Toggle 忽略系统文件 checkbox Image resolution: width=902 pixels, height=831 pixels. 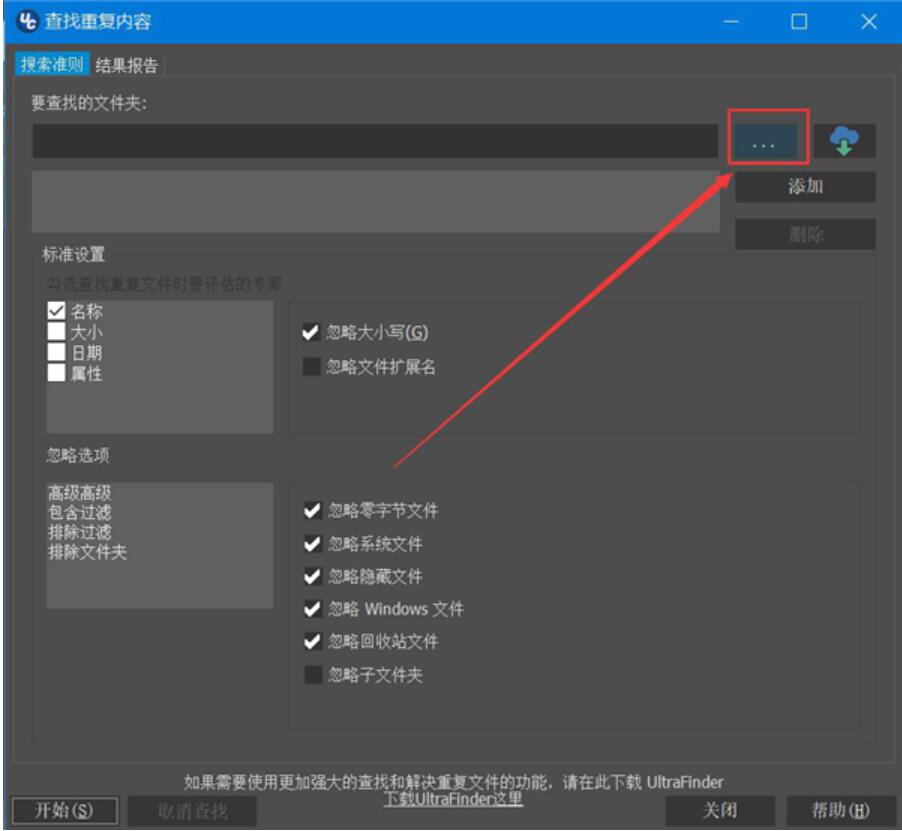pos(312,543)
